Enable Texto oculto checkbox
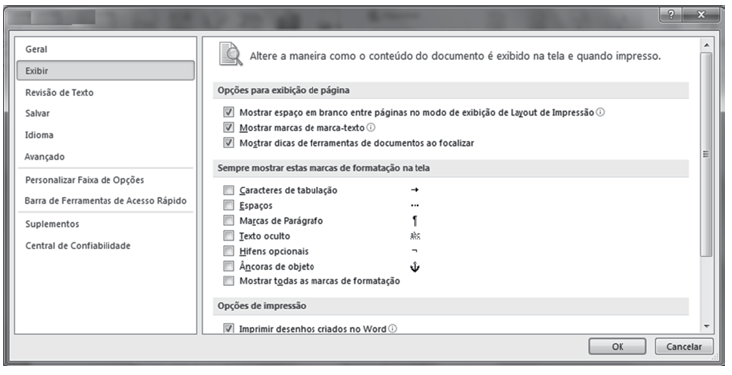 [x=228, y=236]
